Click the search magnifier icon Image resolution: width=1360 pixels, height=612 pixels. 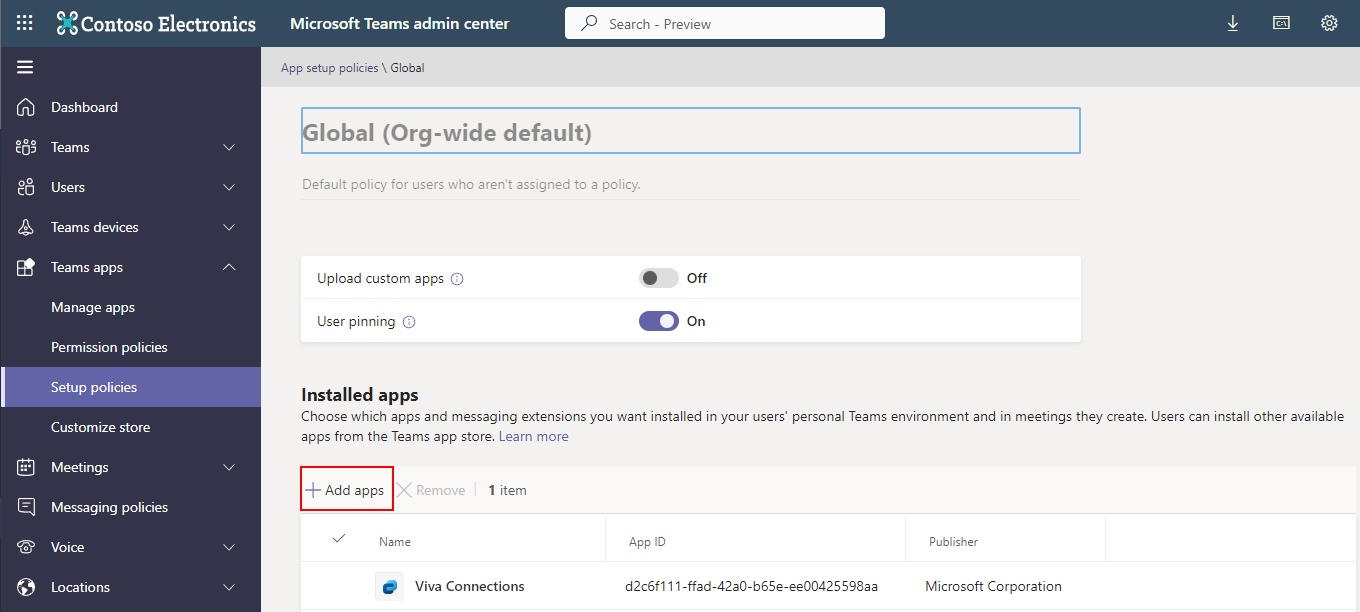[590, 23]
